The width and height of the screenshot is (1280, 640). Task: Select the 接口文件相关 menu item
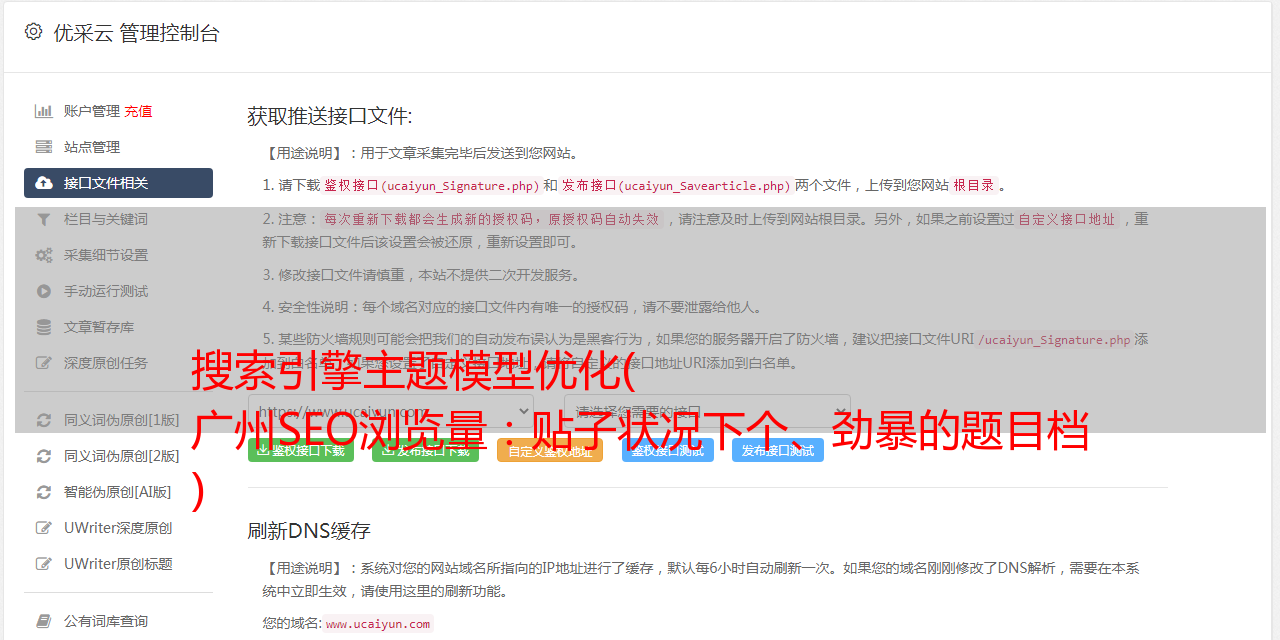[x=118, y=183]
